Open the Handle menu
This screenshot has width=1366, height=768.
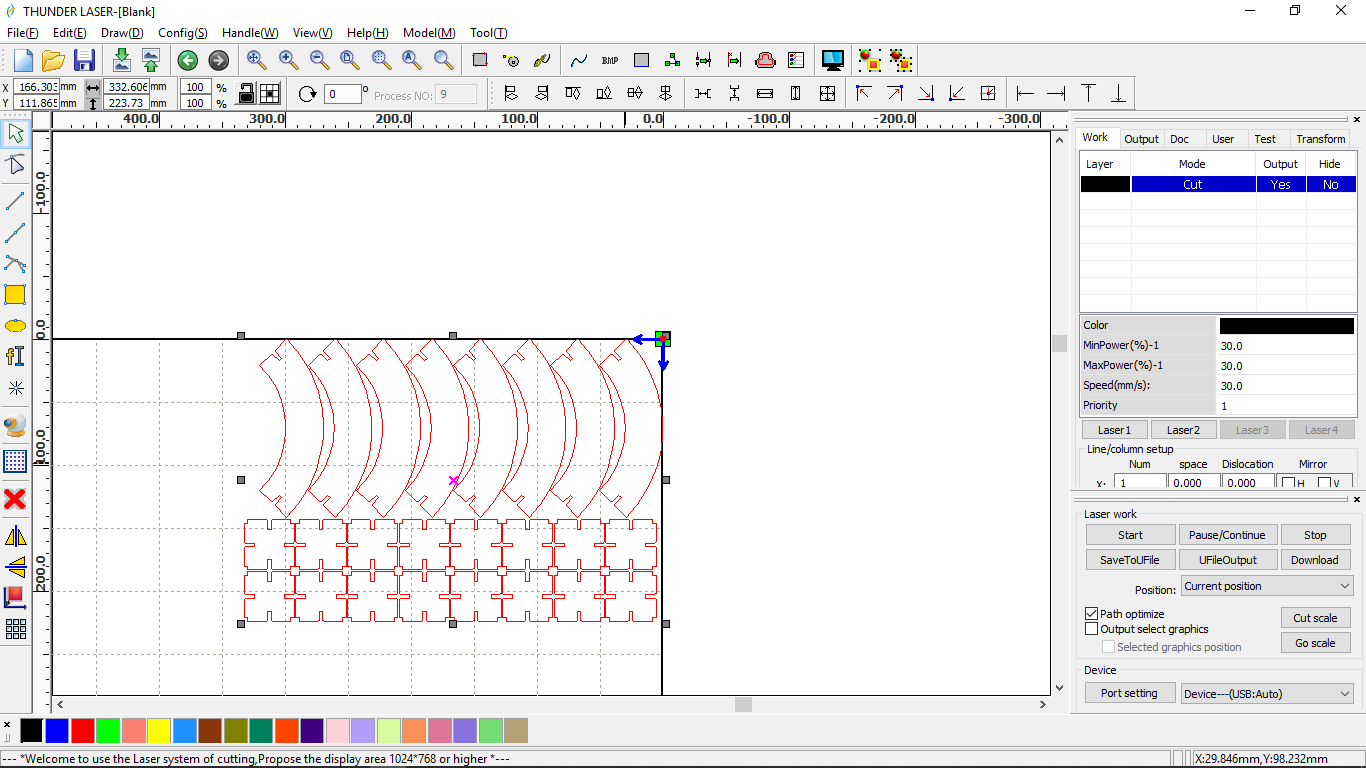tap(249, 33)
